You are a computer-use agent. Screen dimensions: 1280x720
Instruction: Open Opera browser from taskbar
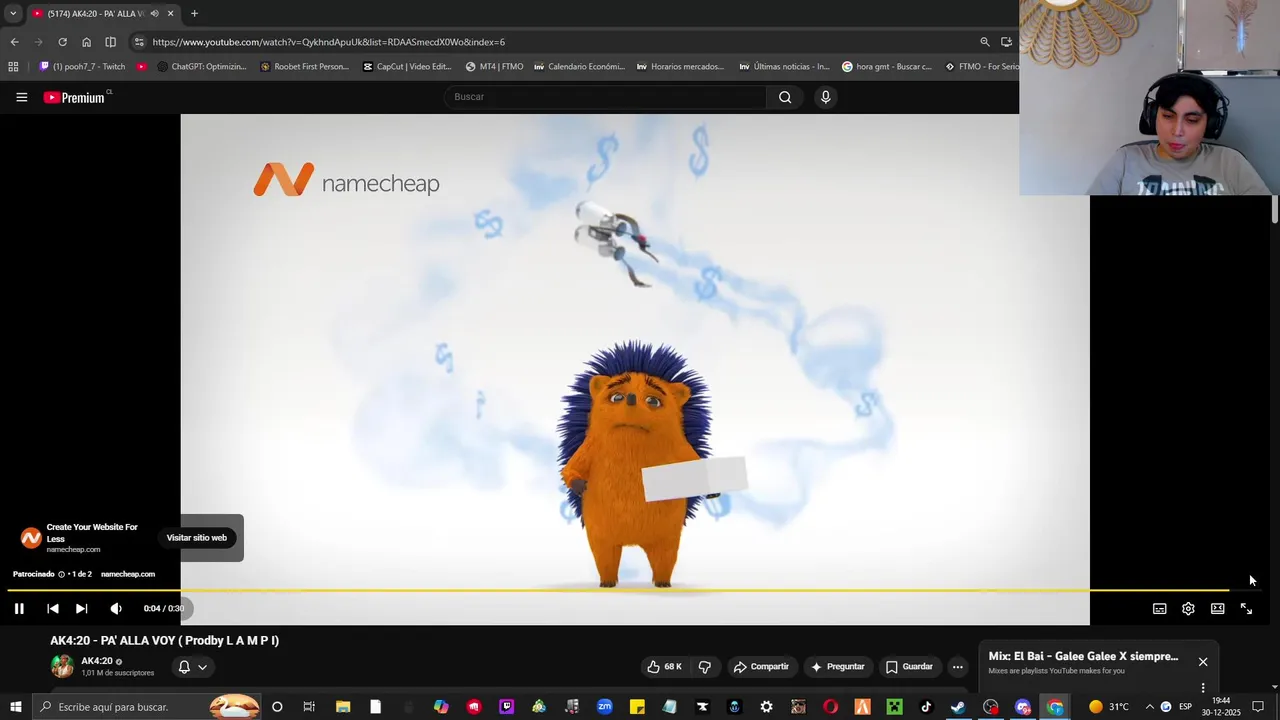pos(830,707)
